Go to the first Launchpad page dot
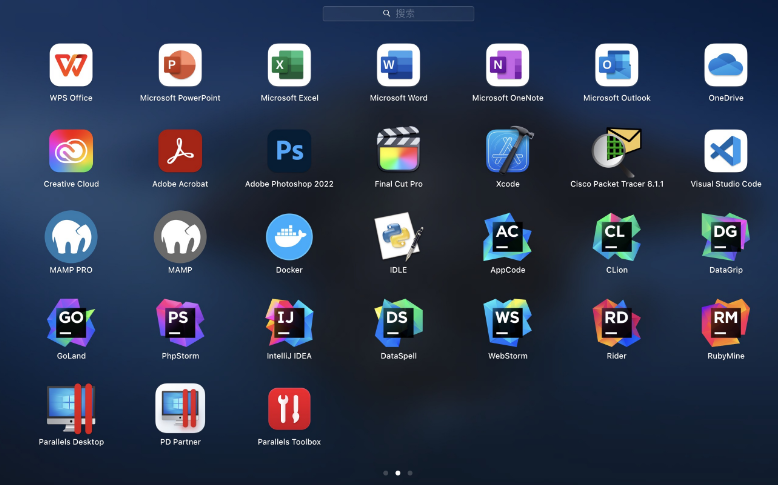Screen dimensions: 778x485 [386, 473]
